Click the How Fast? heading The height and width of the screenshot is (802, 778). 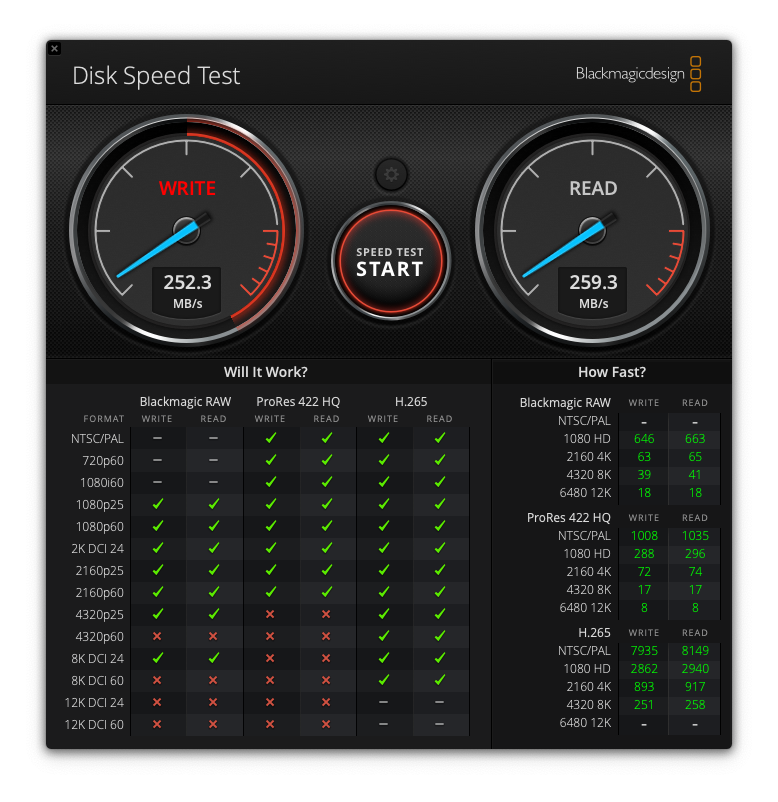pyautogui.click(x=612, y=372)
